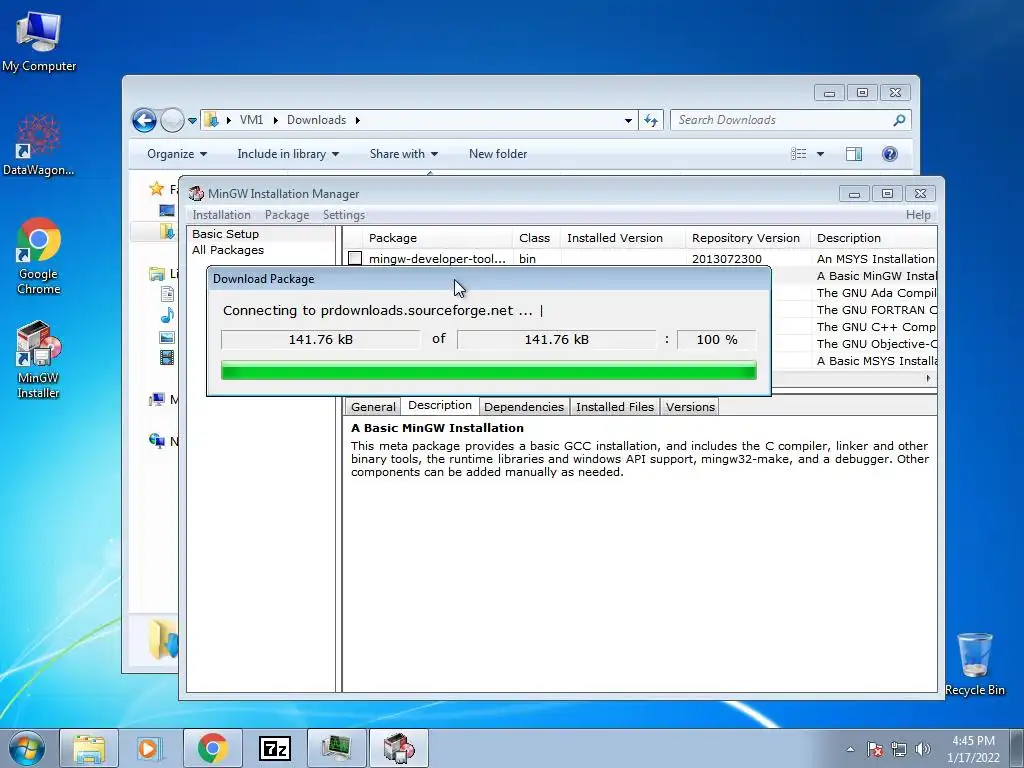Open Windows Media Player taskbar icon

[x=150, y=748]
